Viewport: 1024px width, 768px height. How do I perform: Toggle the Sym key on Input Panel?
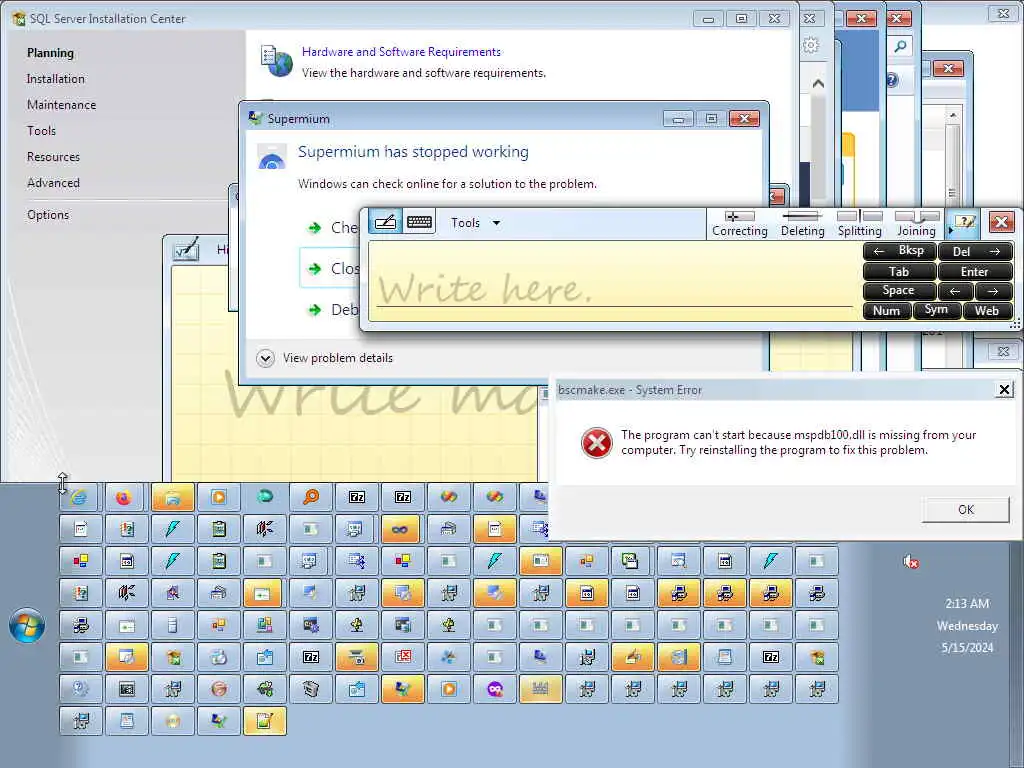click(x=936, y=310)
